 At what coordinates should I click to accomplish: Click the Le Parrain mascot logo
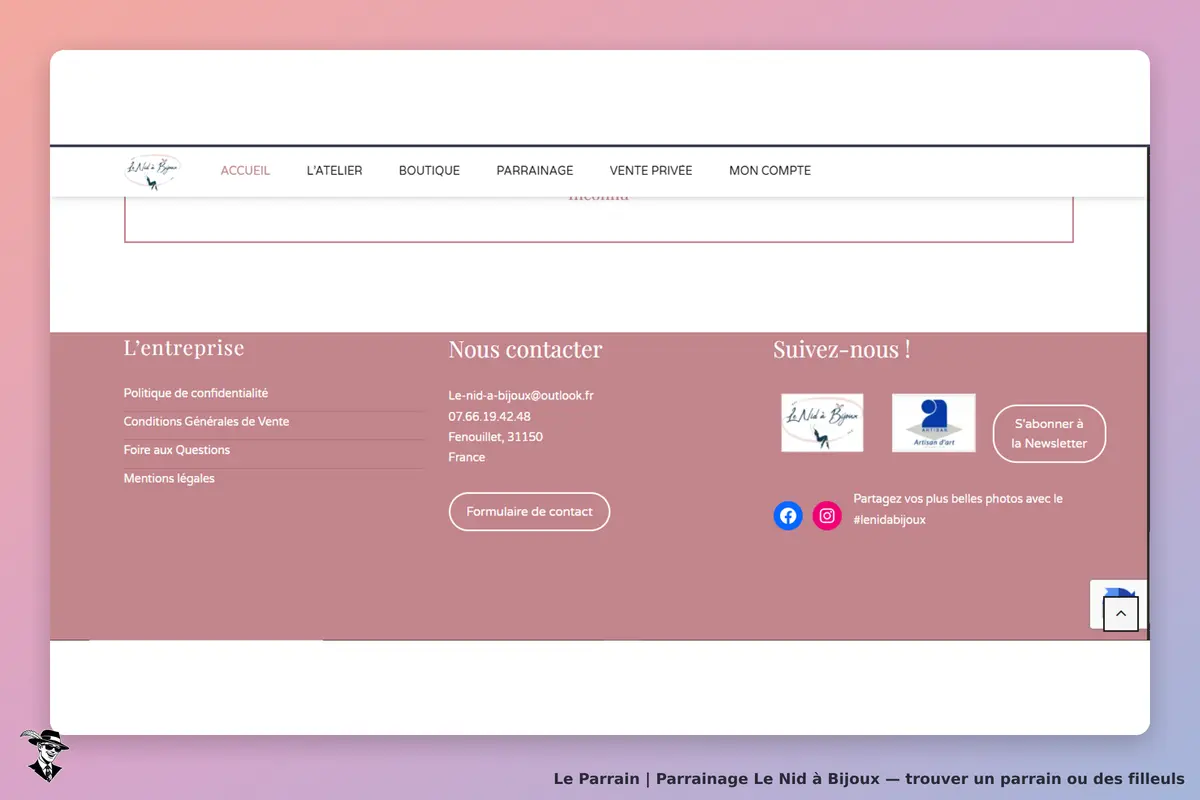click(44, 755)
